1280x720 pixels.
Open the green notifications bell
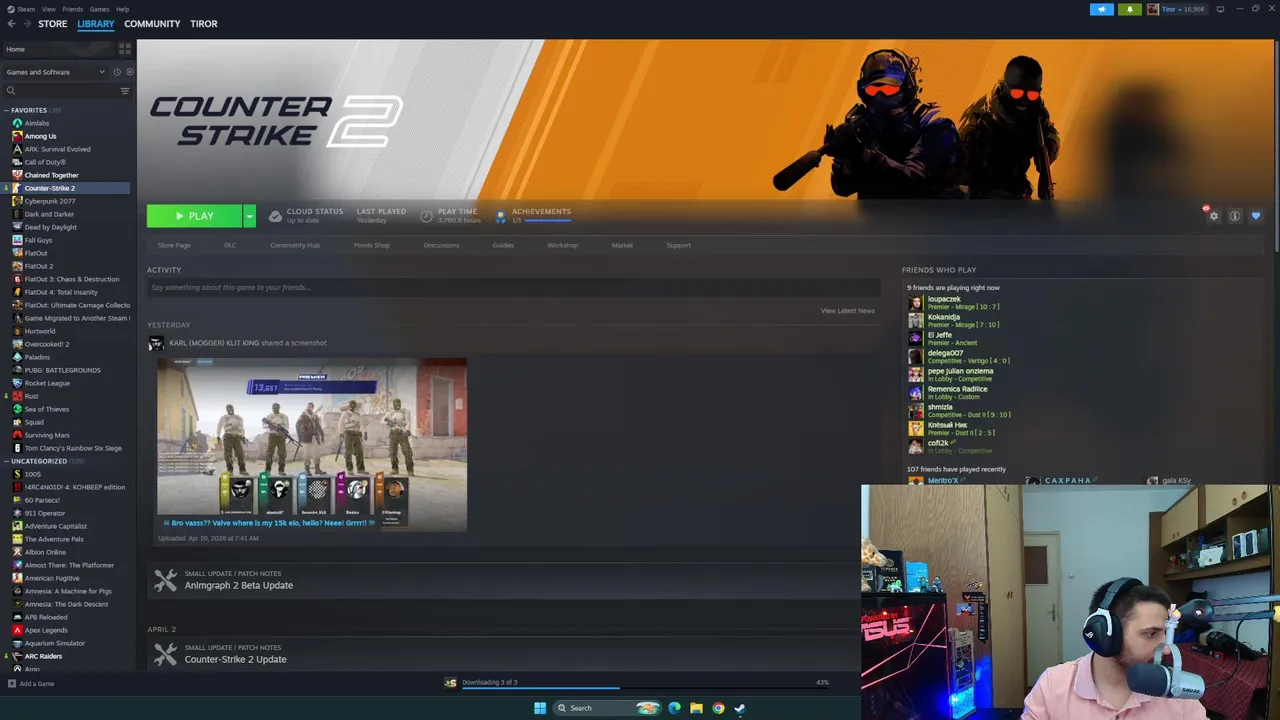pos(1130,9)
